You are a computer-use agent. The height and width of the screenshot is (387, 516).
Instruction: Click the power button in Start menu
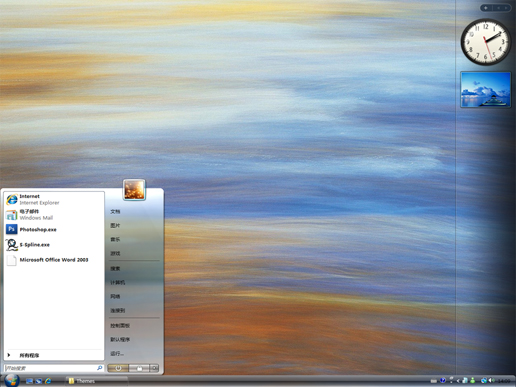118,368
